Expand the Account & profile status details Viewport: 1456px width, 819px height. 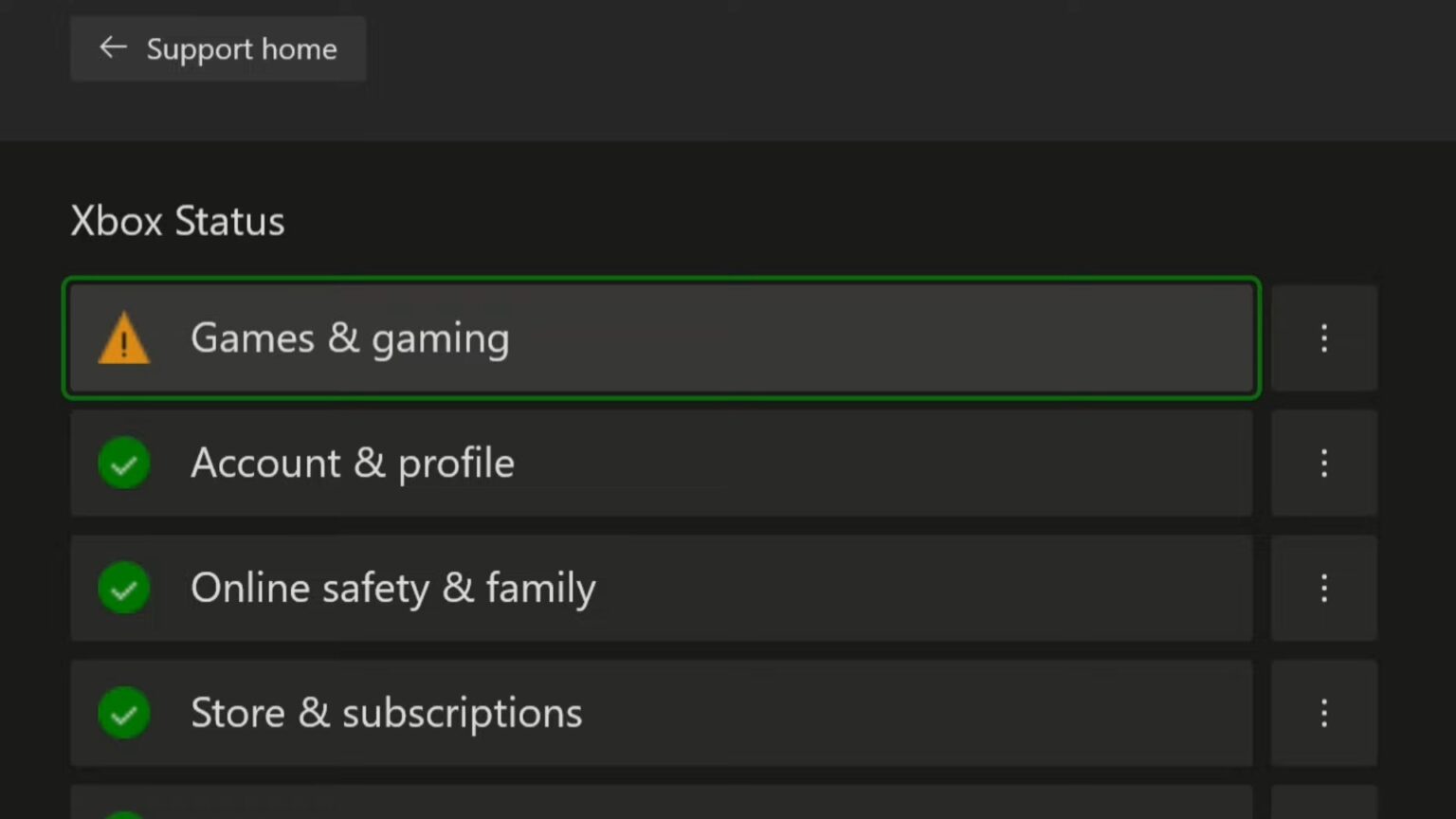point(662,463)
